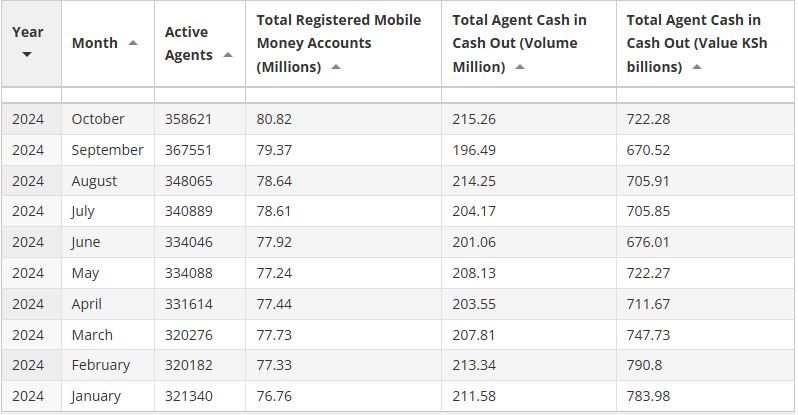Click the sort arrow under Year header
Viewport: 798px width, 415px height.
click(x=27, y=54)
